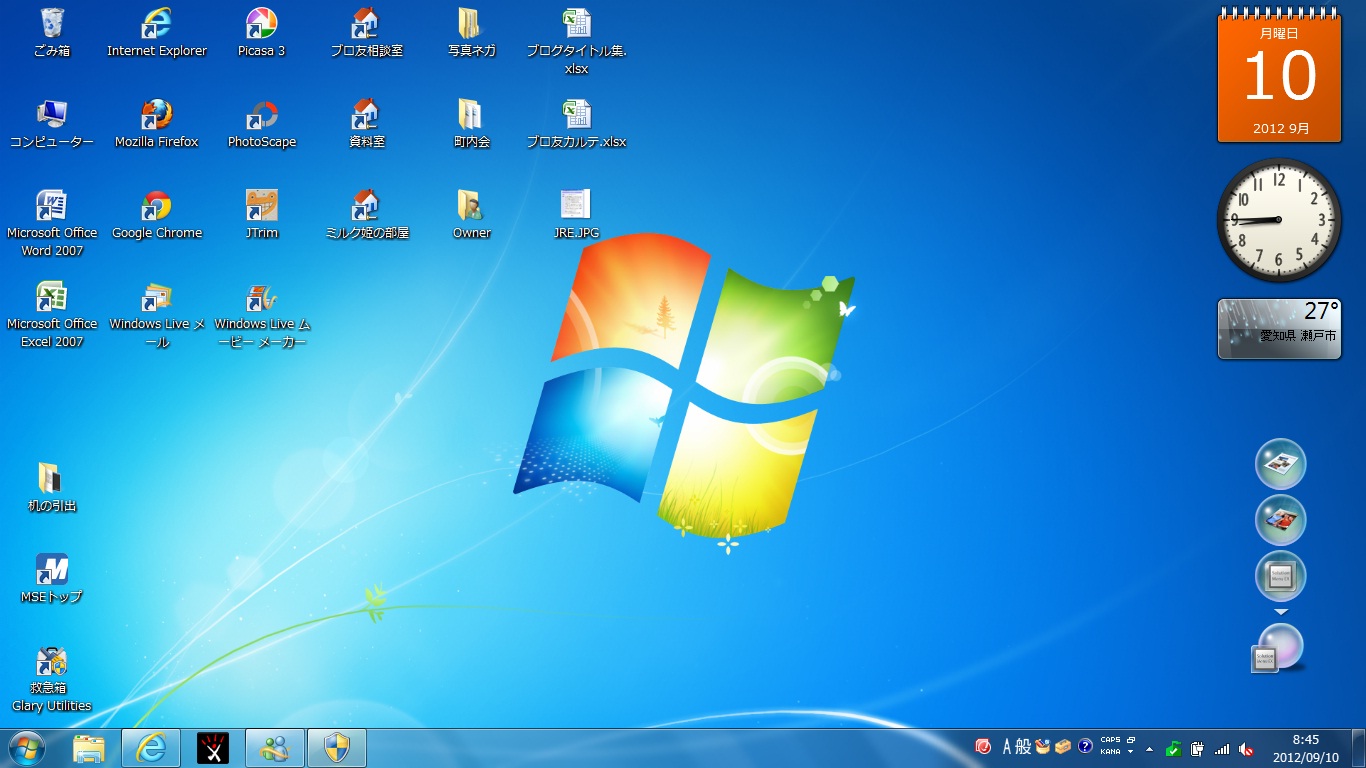
Task: Select the ごみ箱 recycle bin icon
Action: (x=52, y=33)
